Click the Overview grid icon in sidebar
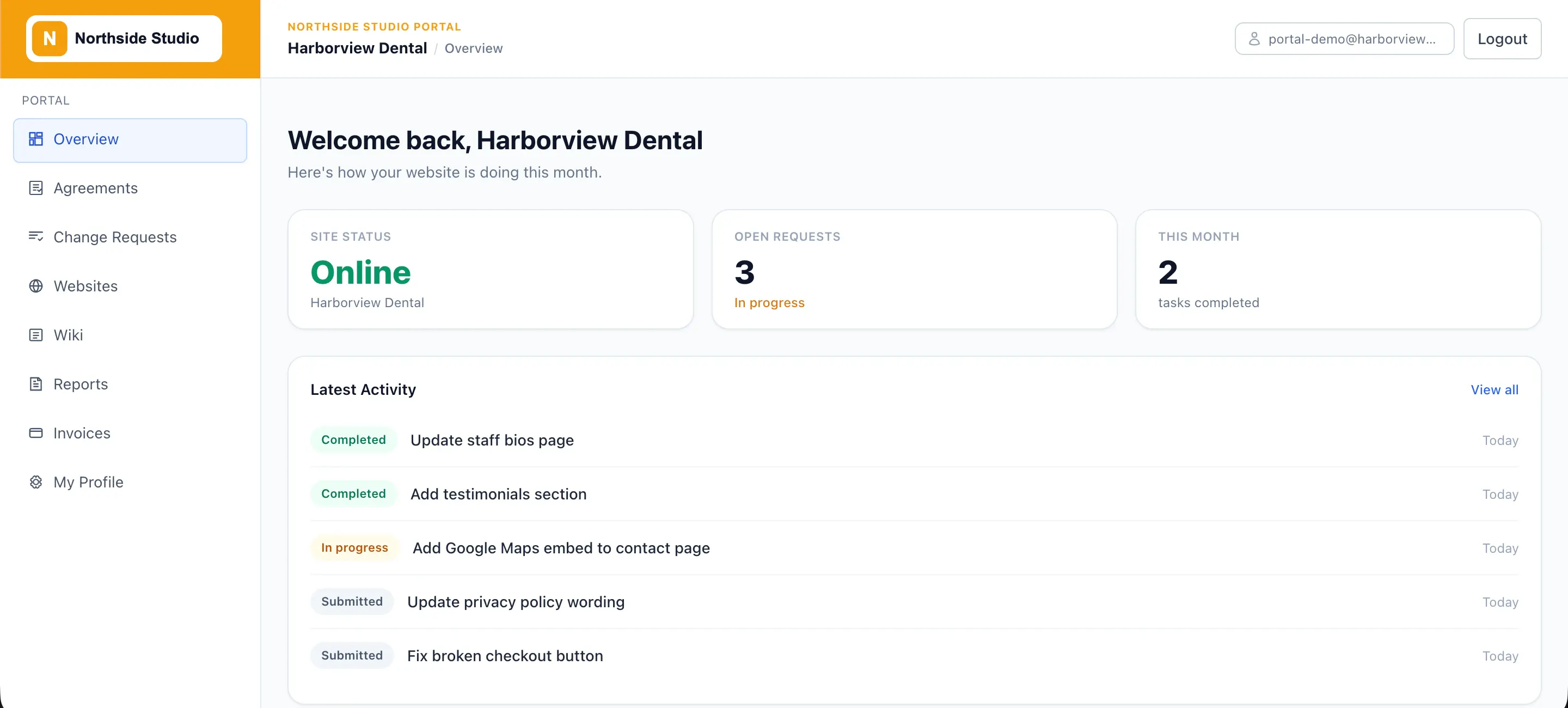The width and height of the screenshot is (1568, 708). 36,139
